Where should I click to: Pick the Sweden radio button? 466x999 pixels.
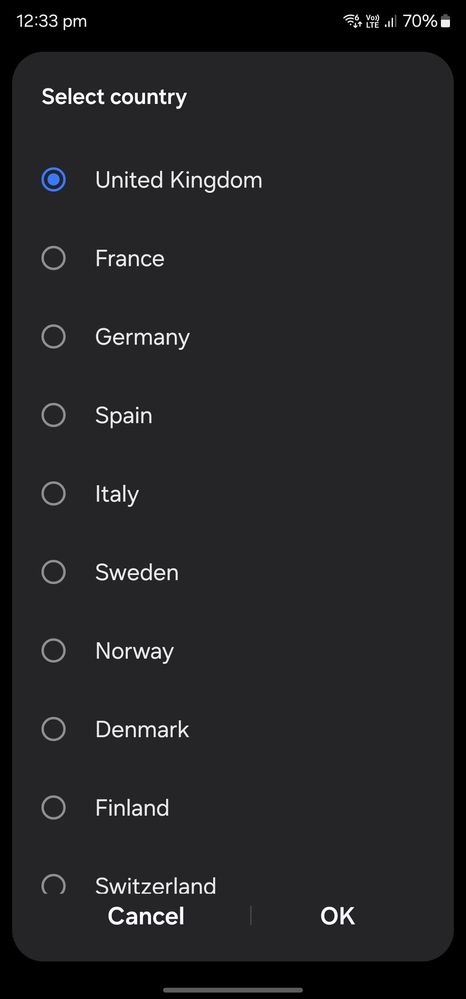[54, 572]
